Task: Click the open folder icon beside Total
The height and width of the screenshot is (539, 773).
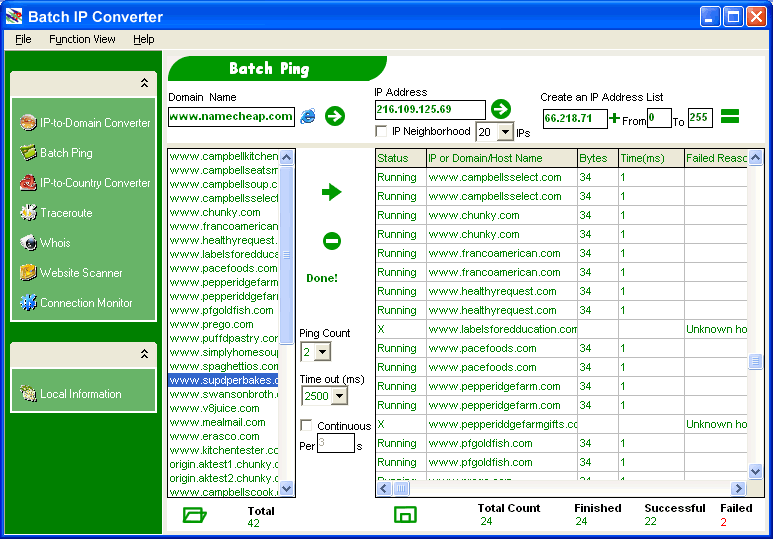Action: [x=194, y=515]
